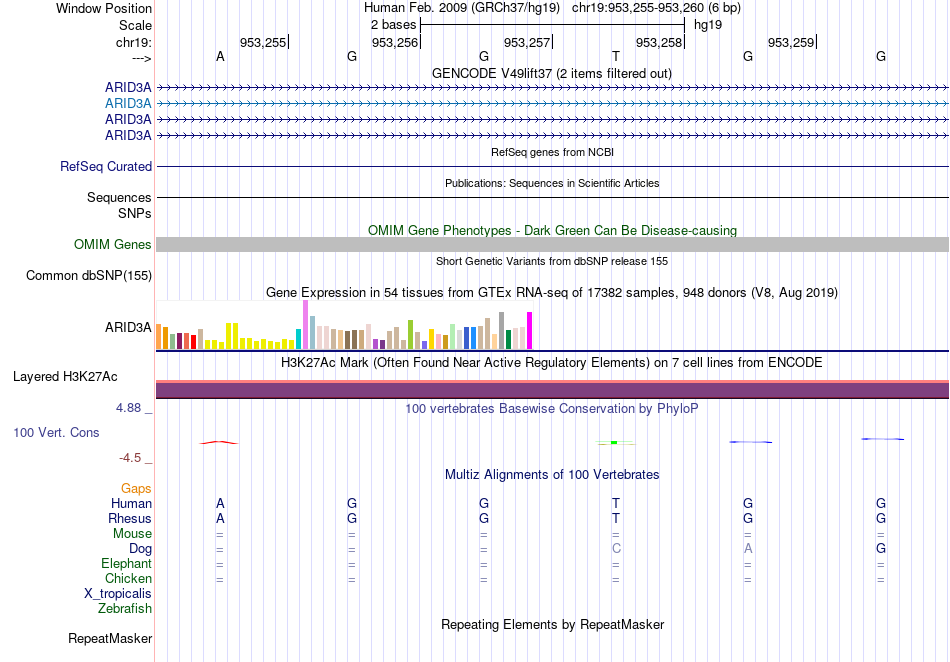Click the C base in the Dog row

tap(616, 549)
